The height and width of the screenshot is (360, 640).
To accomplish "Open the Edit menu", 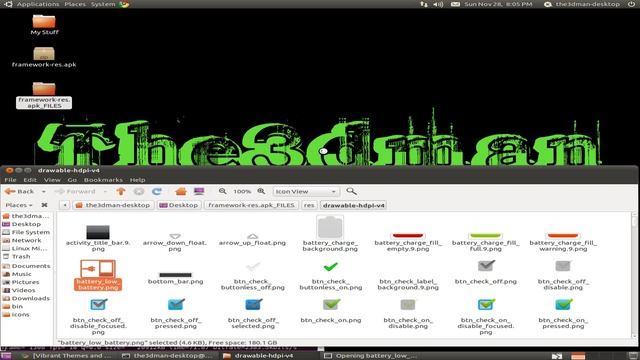I will point(30,180).
